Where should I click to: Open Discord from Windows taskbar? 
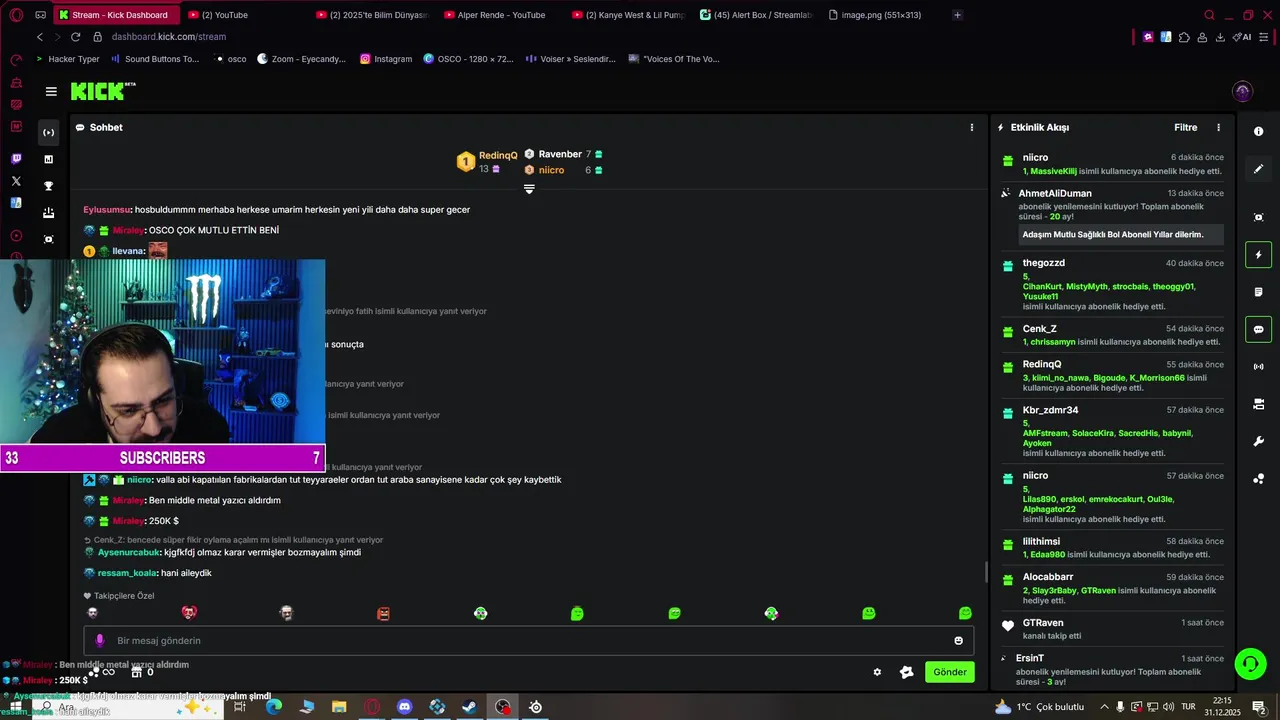pos(404,707)
